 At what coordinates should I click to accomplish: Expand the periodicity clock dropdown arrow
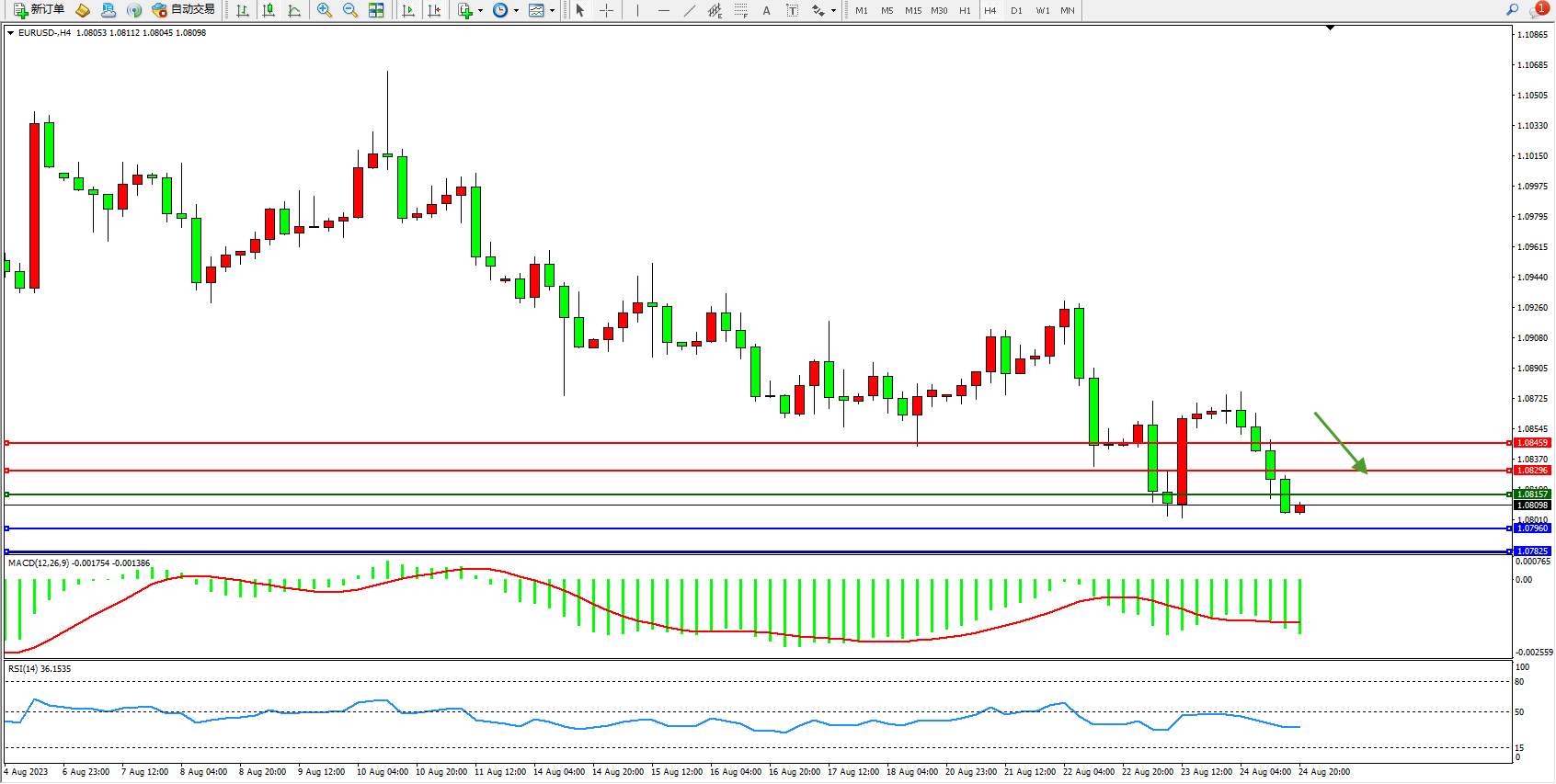pyautogui.click(x=516, y=11)
